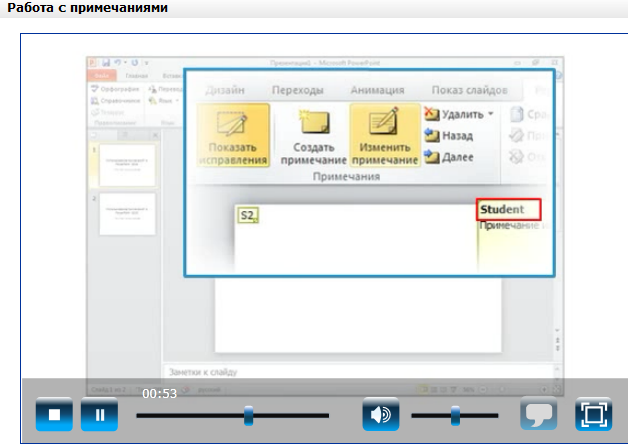Click the video progress slider handle
Viewport: 628px width, 445px height.
click(x=249, y=415)
